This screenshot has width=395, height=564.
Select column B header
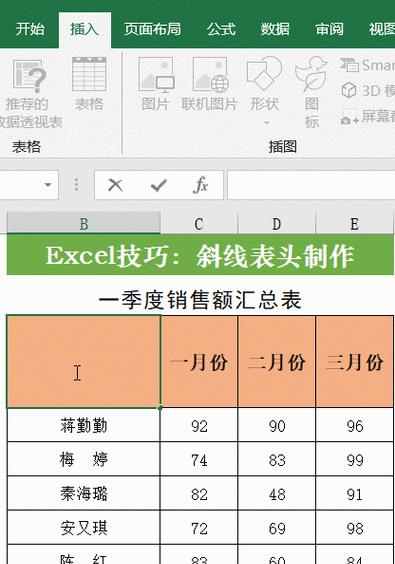click(83, 223)
